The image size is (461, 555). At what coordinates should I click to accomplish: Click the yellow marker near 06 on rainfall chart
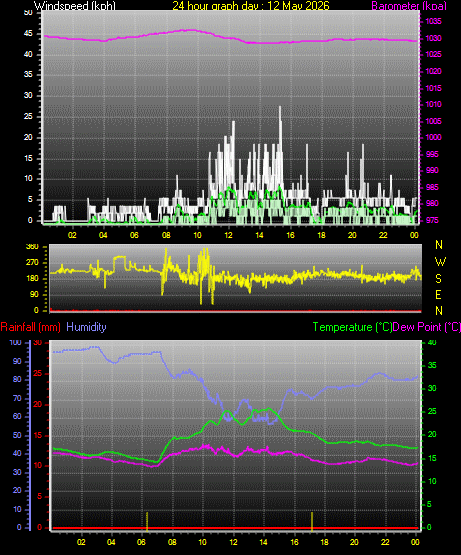(x=147, y=521)
